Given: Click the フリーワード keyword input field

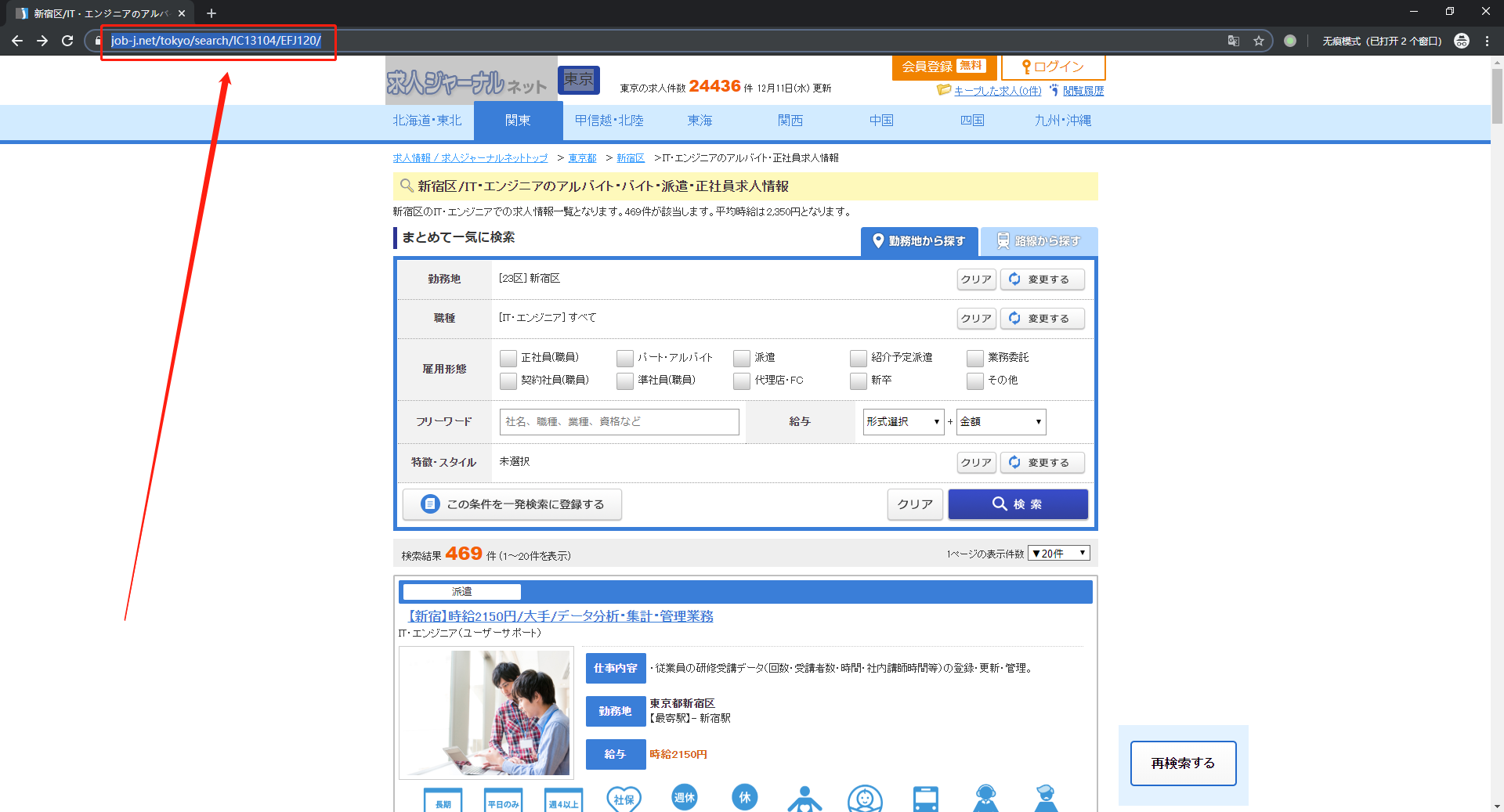Looking at the screenshot, I should [x=619, y=422].
